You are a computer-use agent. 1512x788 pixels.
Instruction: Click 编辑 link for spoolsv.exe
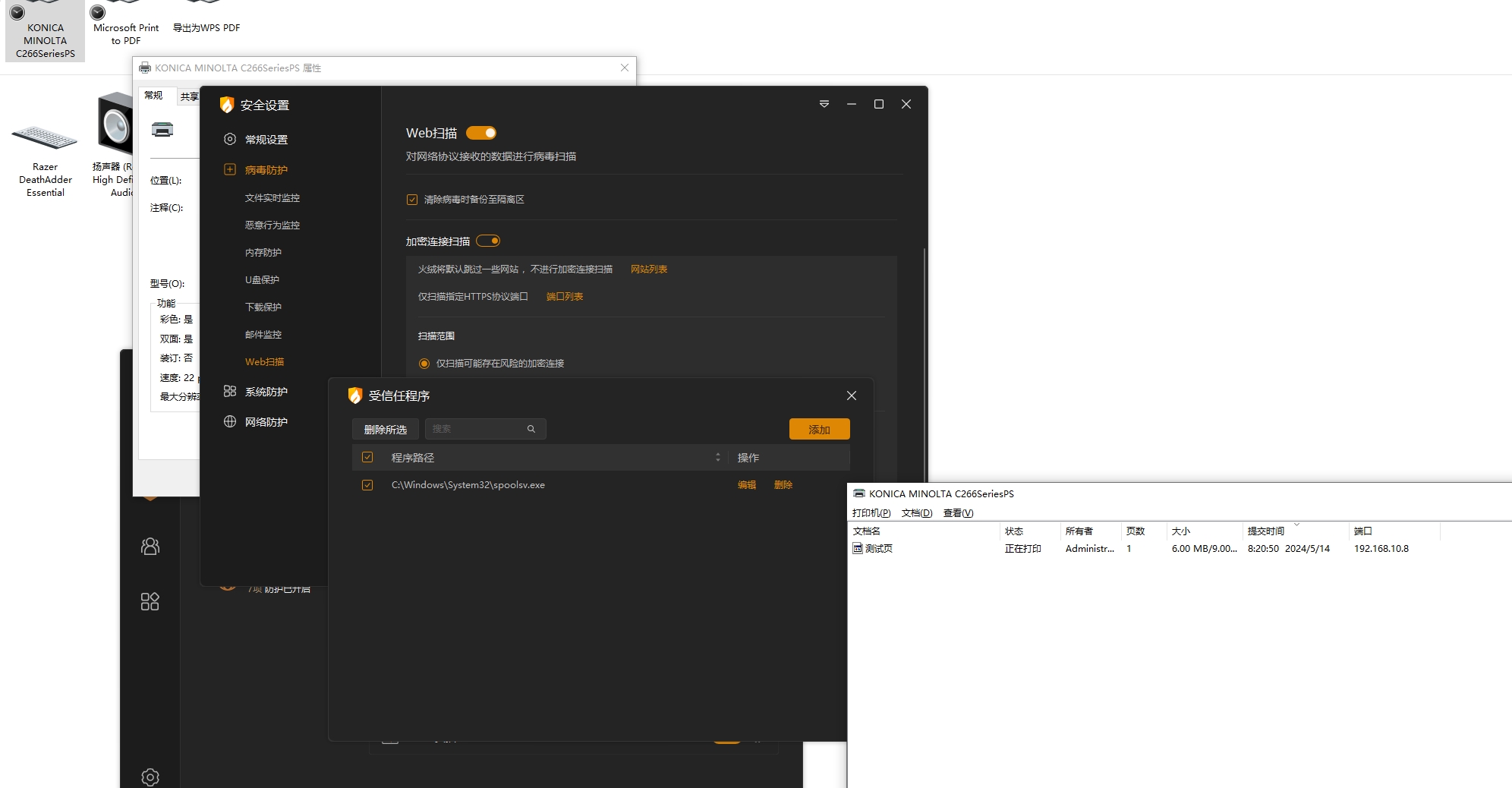pos(747,485)
